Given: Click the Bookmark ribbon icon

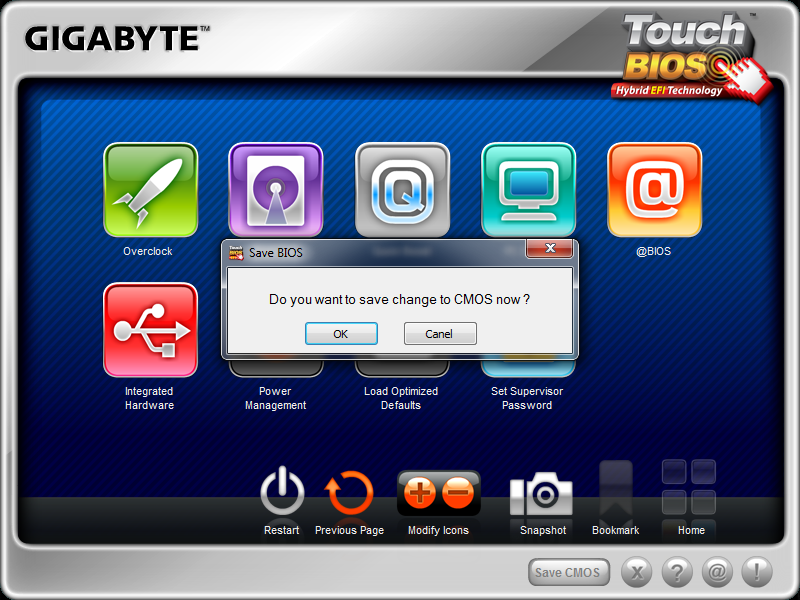Looking at the screenshot, I should pyautogui.click(x=616, y=489).
